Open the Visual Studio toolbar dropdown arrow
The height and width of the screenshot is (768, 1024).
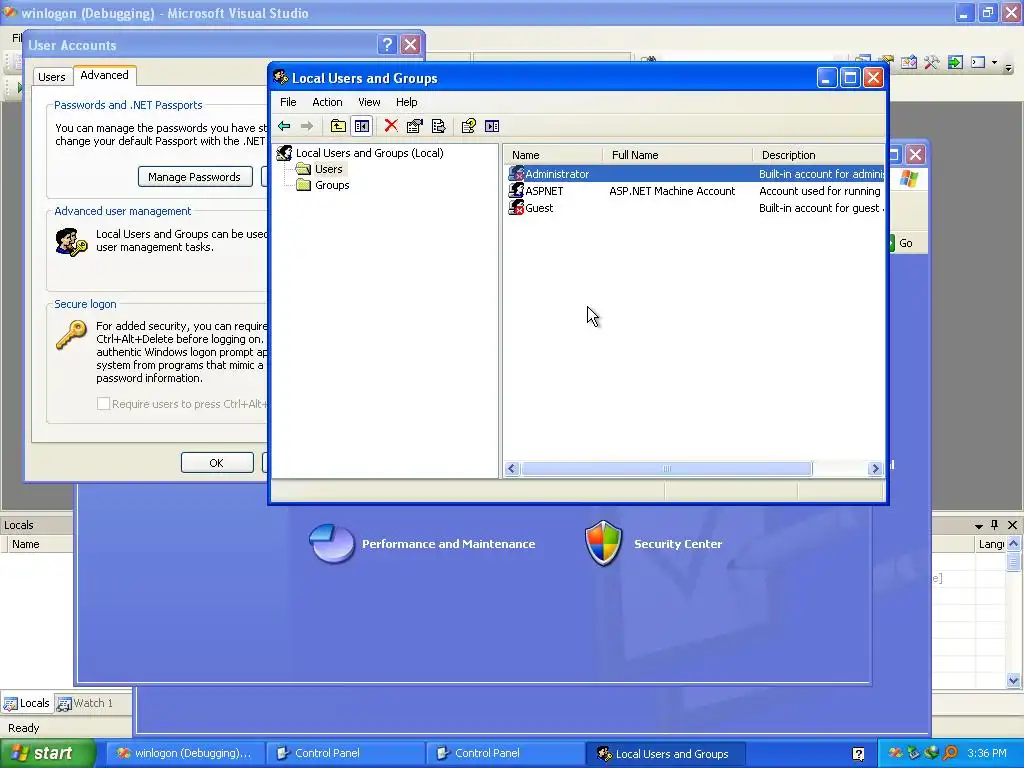click(995, 63)
